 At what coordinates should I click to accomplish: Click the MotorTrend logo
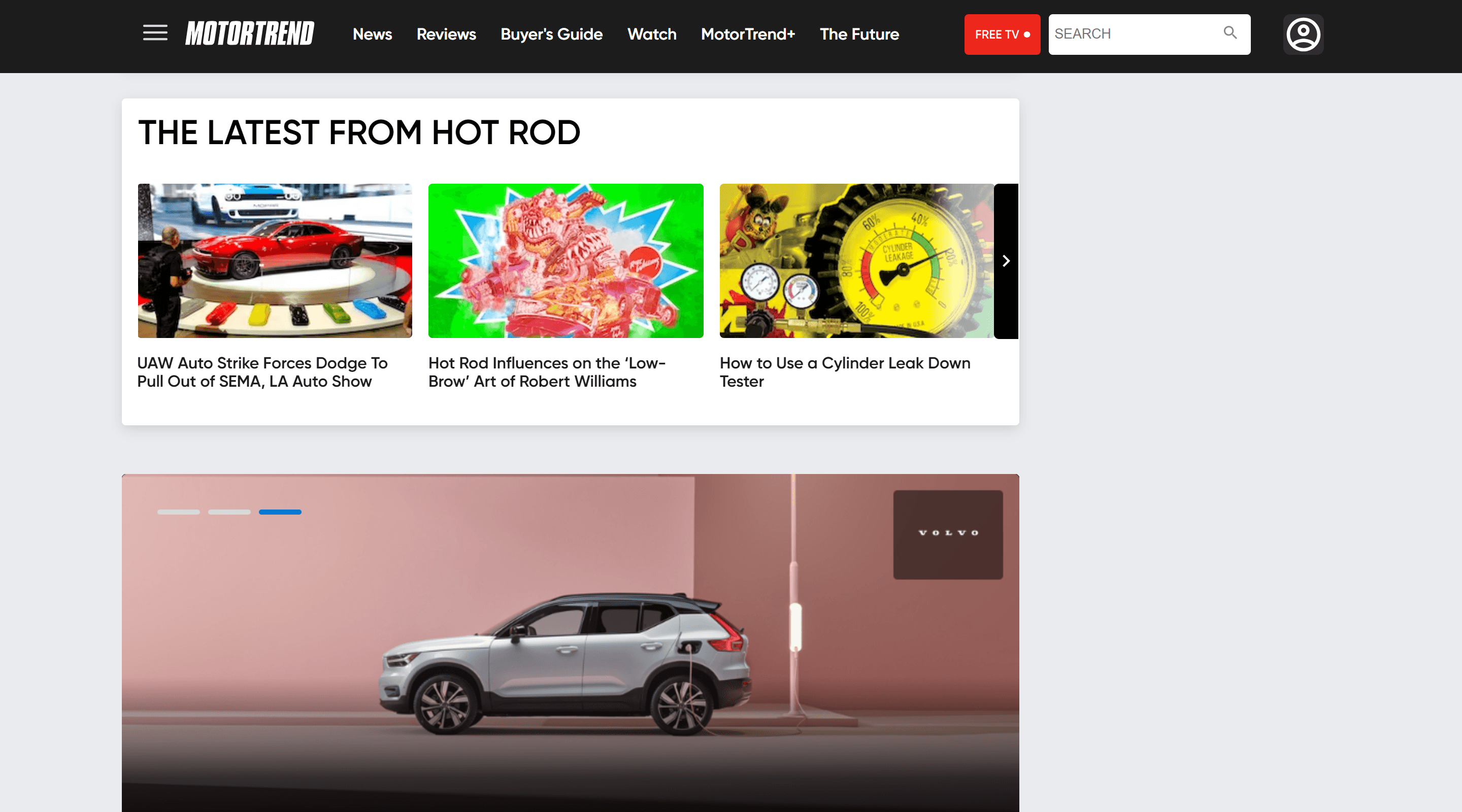[250, 33]
